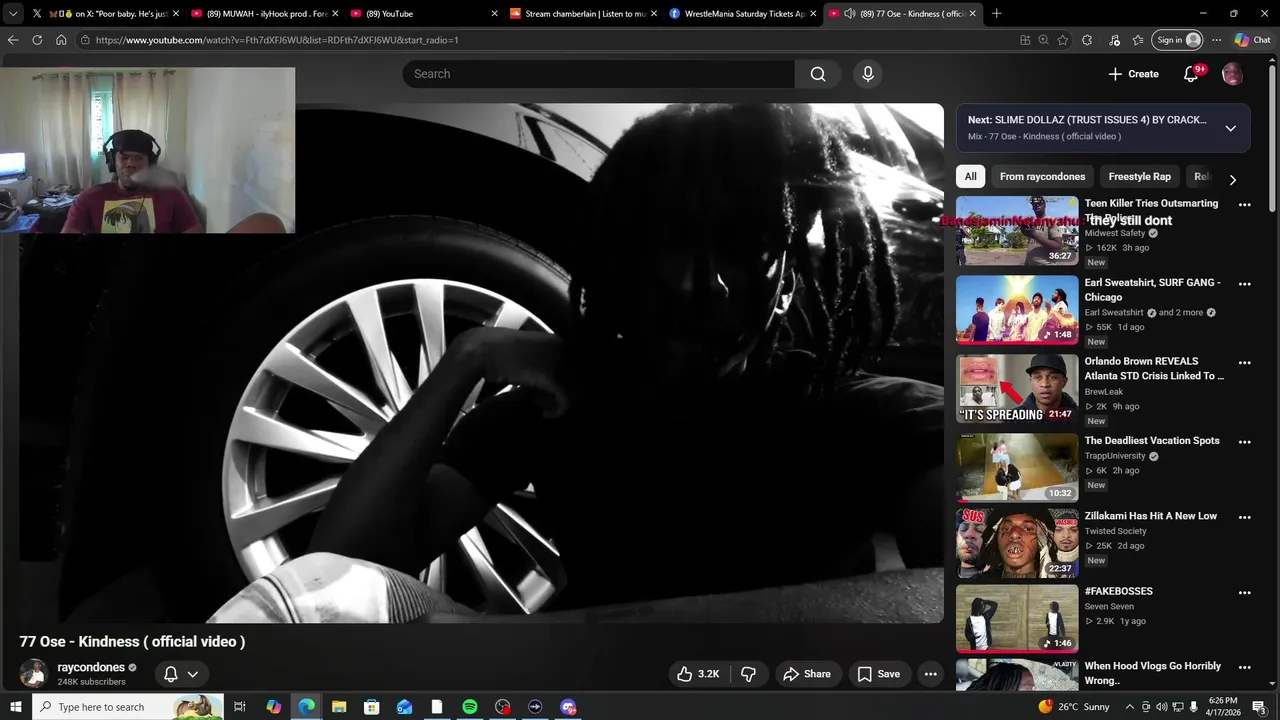Open options for The Deadliest Vacation Spots
The height and width of the screenshot is (720, 1280).
pos(1245,442)
